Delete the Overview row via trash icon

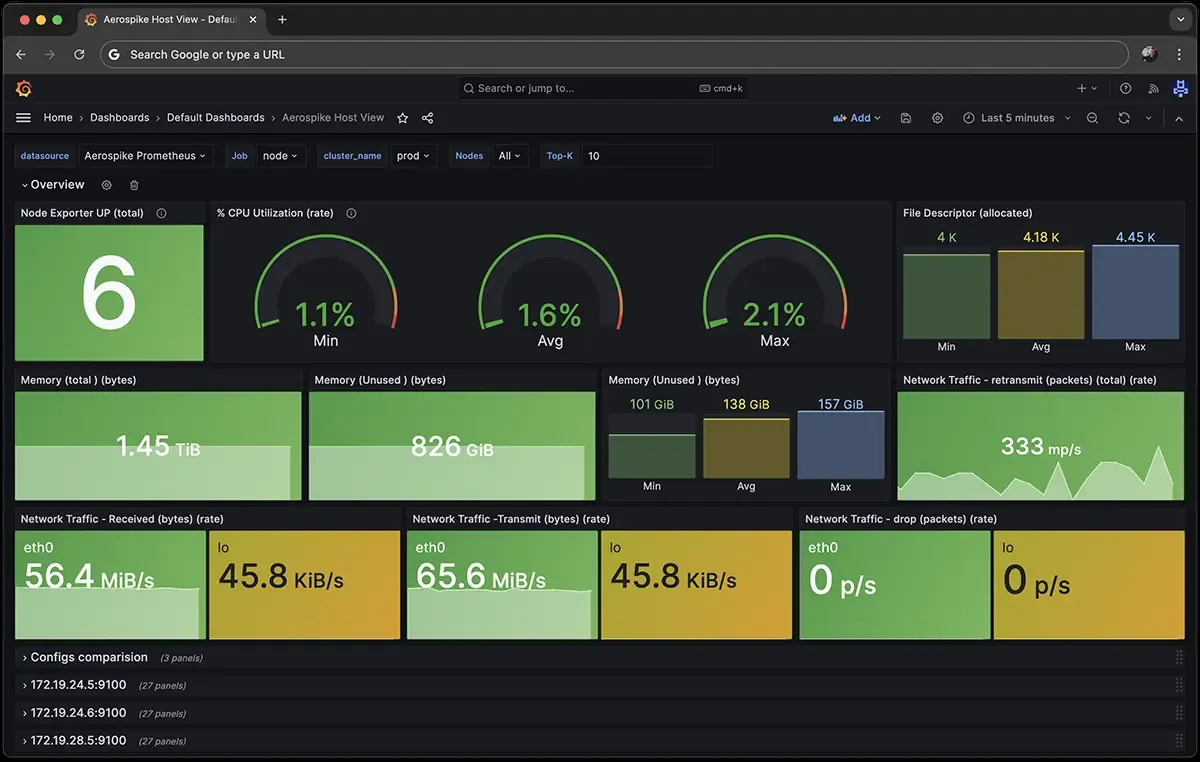pyautogui.click(x=134, y=185)
